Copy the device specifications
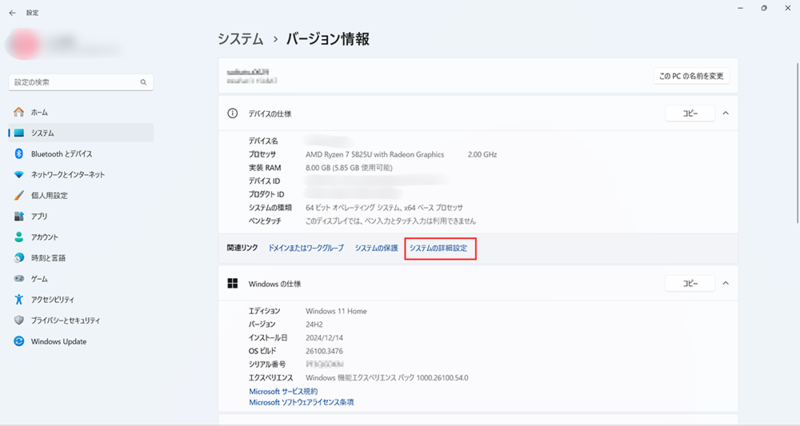Screen dimensions: 800x426 pos(690,113)
